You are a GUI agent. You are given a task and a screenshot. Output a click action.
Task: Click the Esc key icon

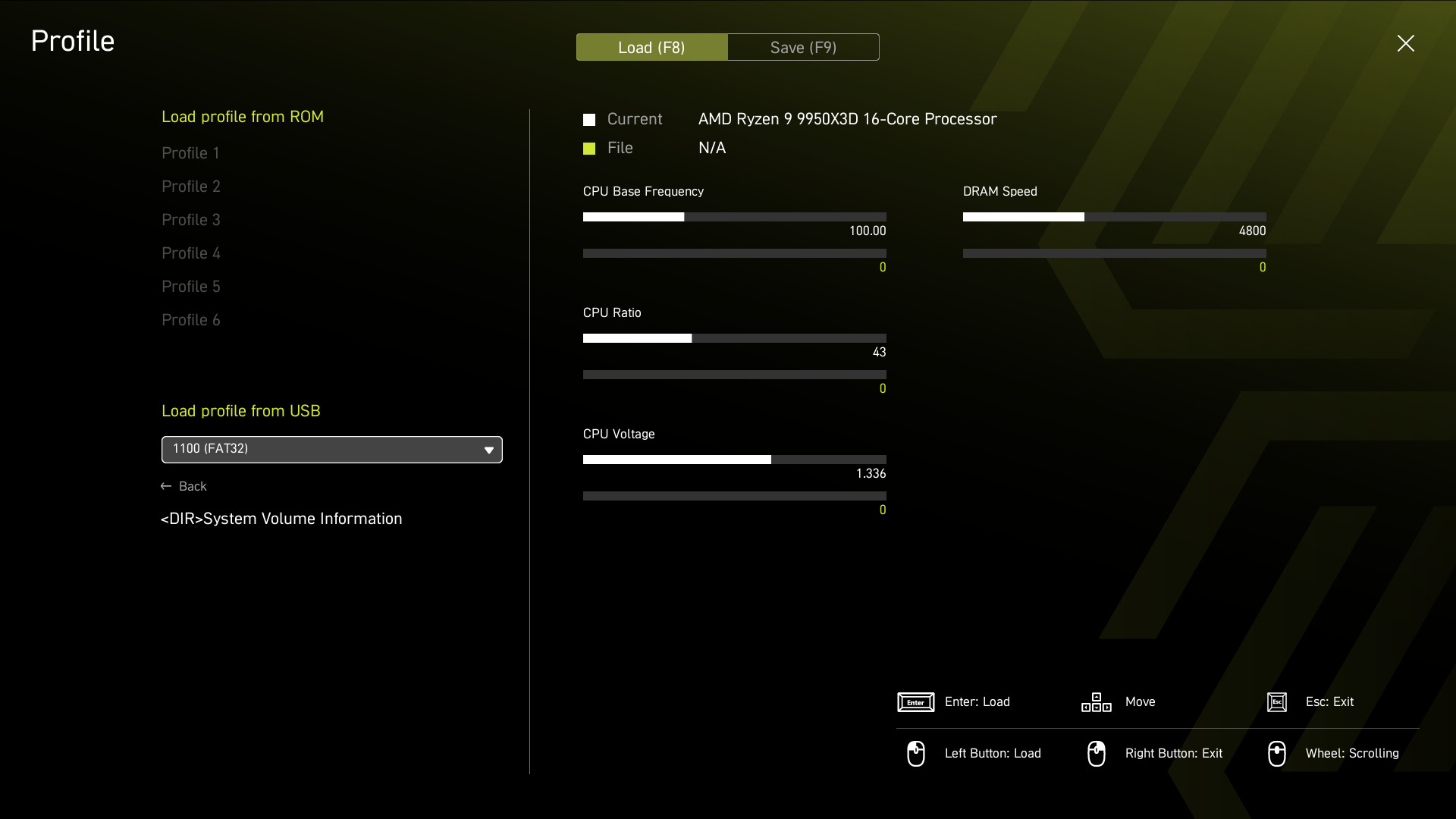tap(1277, 702)
